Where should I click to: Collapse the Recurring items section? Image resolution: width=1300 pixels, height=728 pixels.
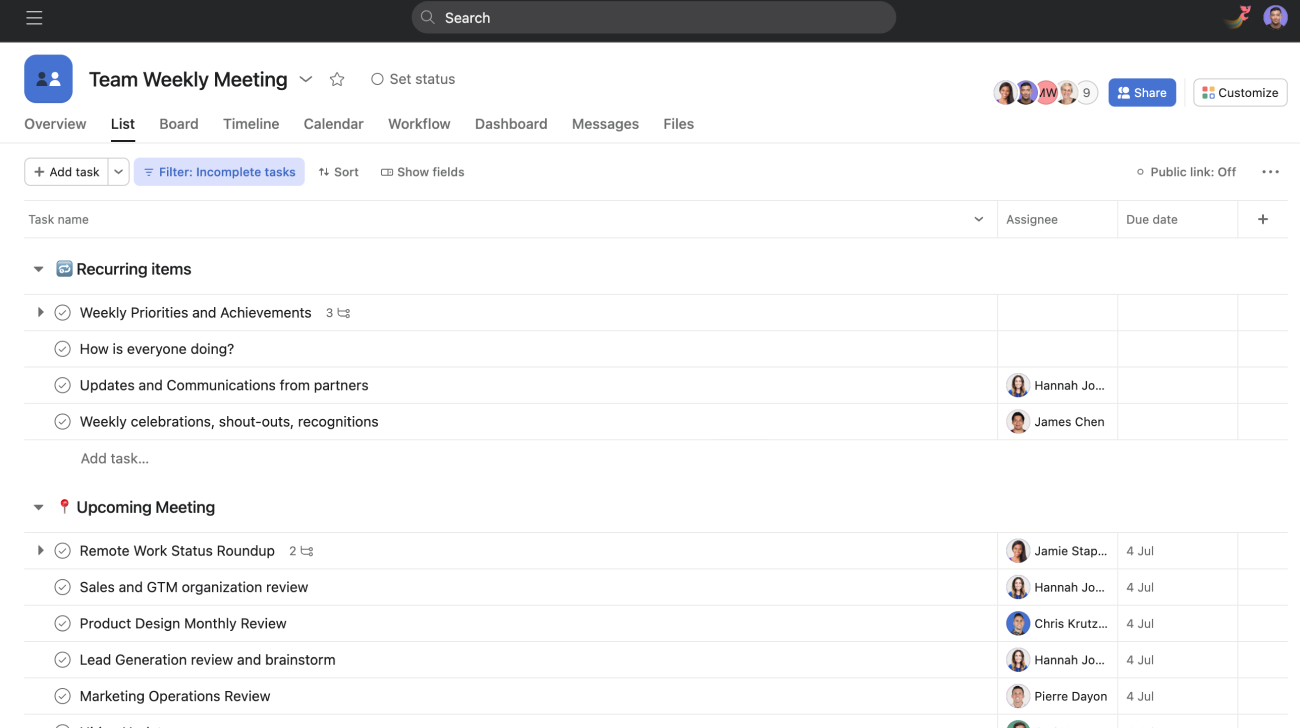38,268
